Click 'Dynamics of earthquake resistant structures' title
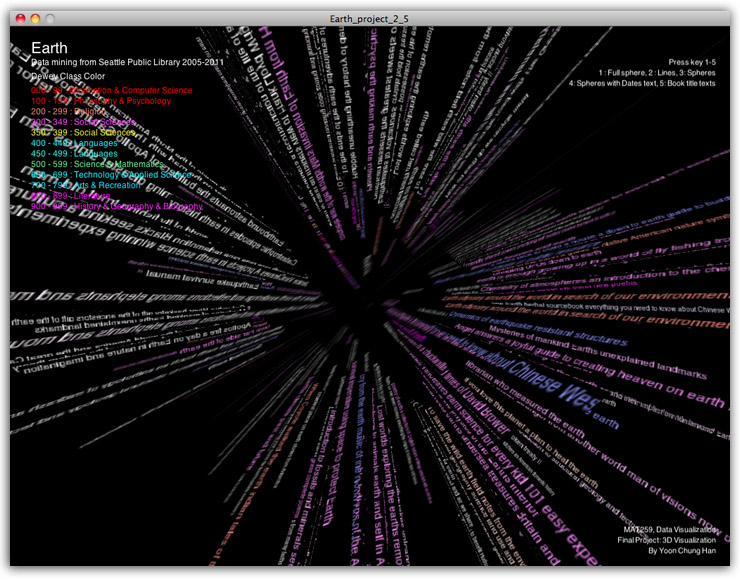This screenshot has height=580, width=740. 538,328
